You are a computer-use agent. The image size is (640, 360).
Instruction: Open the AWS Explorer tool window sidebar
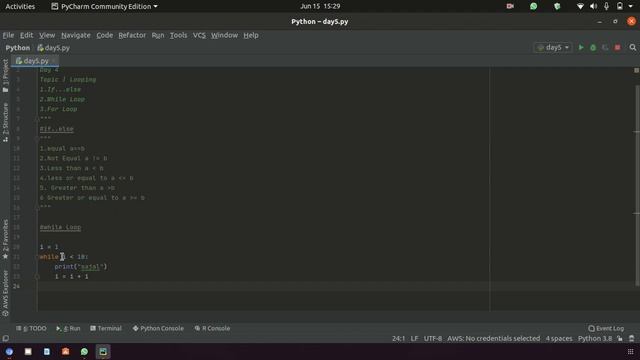[5, 293]
